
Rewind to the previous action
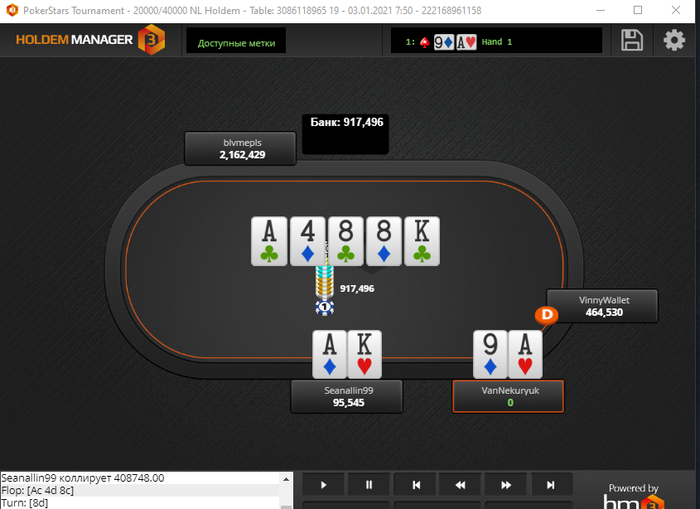460,484
